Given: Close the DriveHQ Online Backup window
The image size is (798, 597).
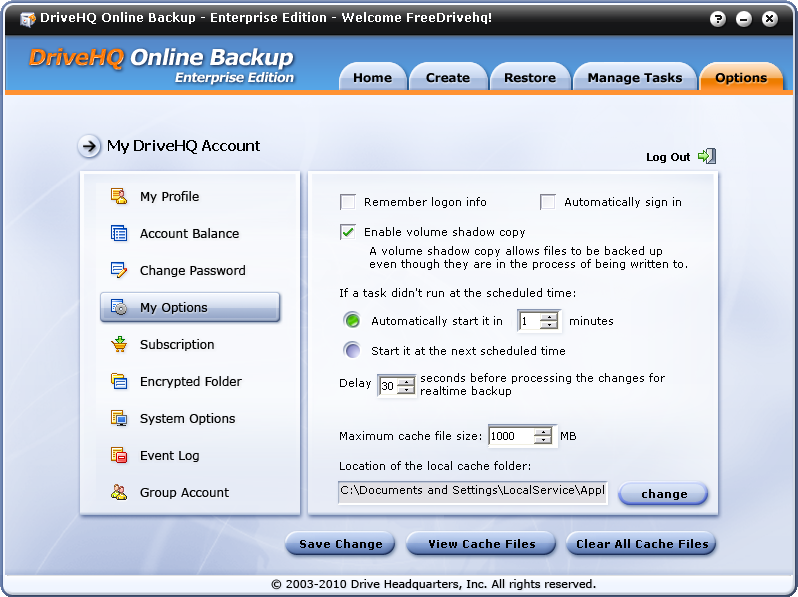Looking at the screenshot, I should click(770, 19).
